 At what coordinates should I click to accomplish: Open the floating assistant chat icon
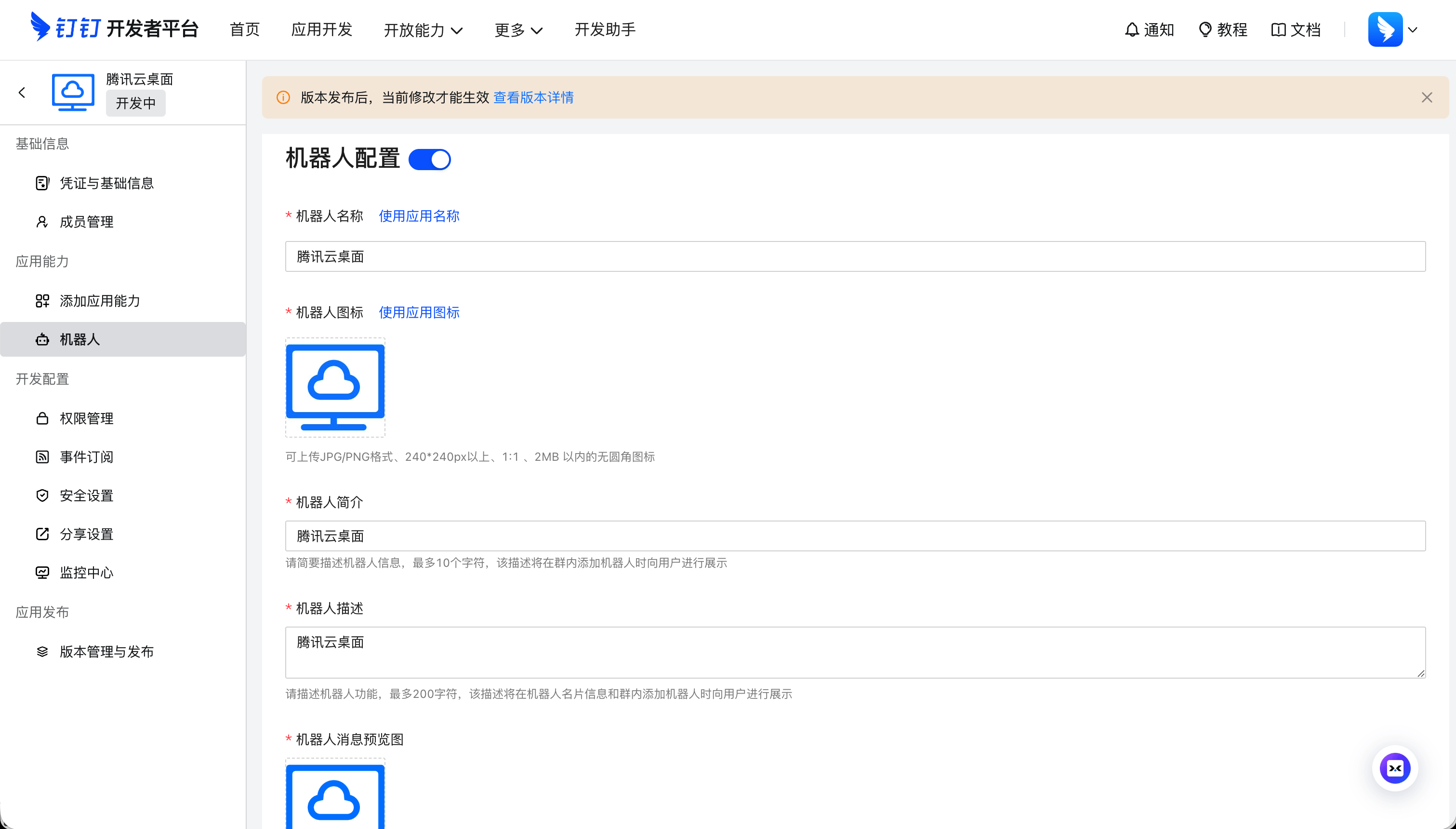tap(1394, 769)
